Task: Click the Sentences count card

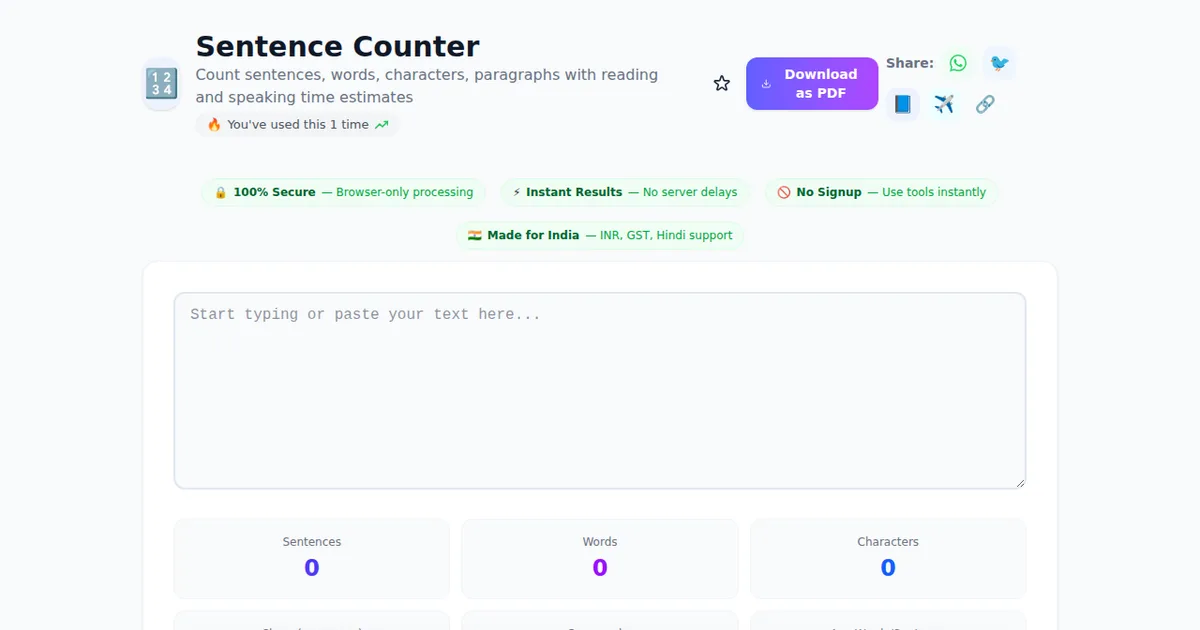Action: 312,557
